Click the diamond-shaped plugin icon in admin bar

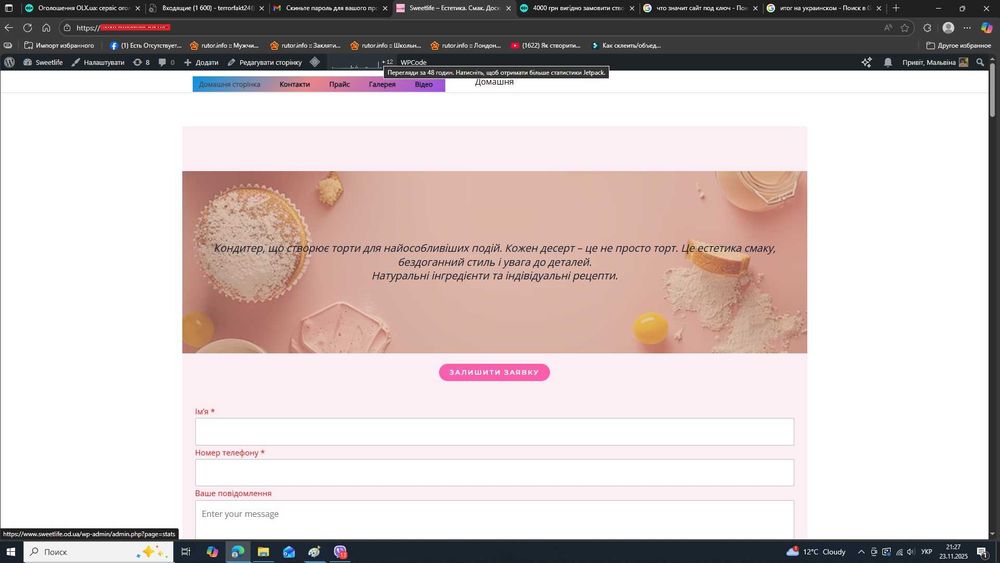[x=315, y=62]
